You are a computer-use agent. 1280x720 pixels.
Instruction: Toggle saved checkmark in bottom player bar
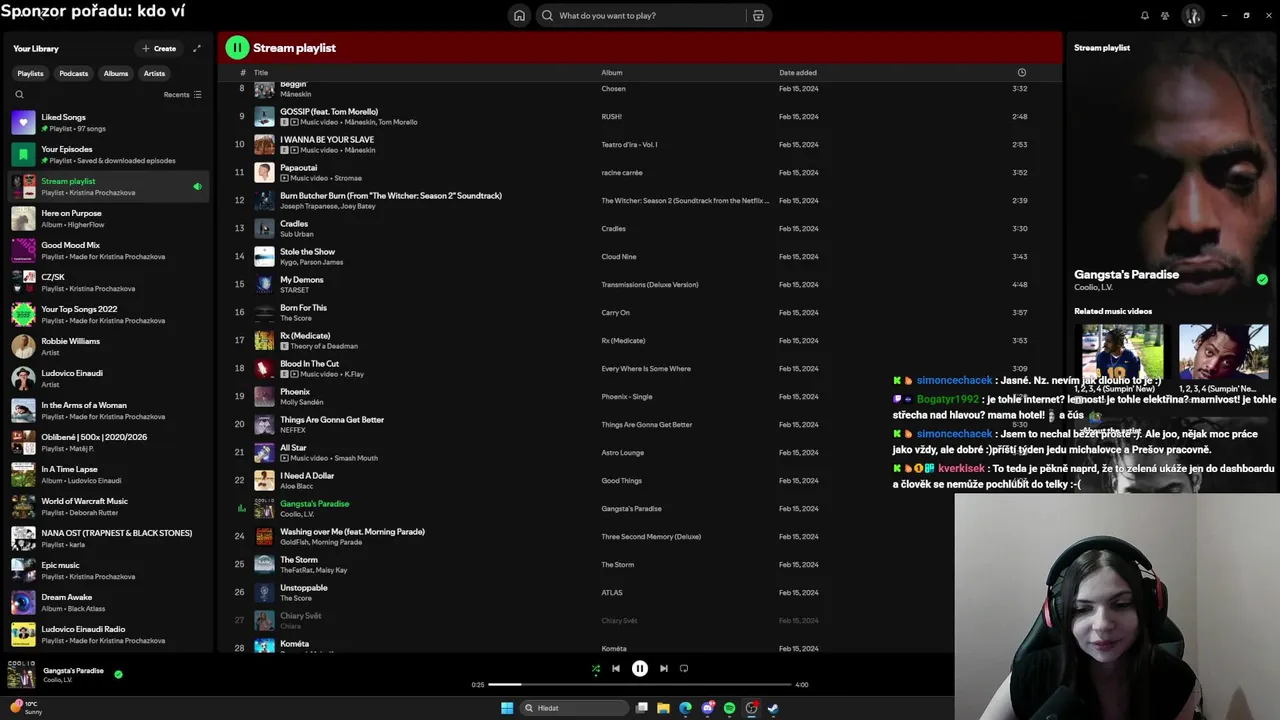(x=118, y=674)
